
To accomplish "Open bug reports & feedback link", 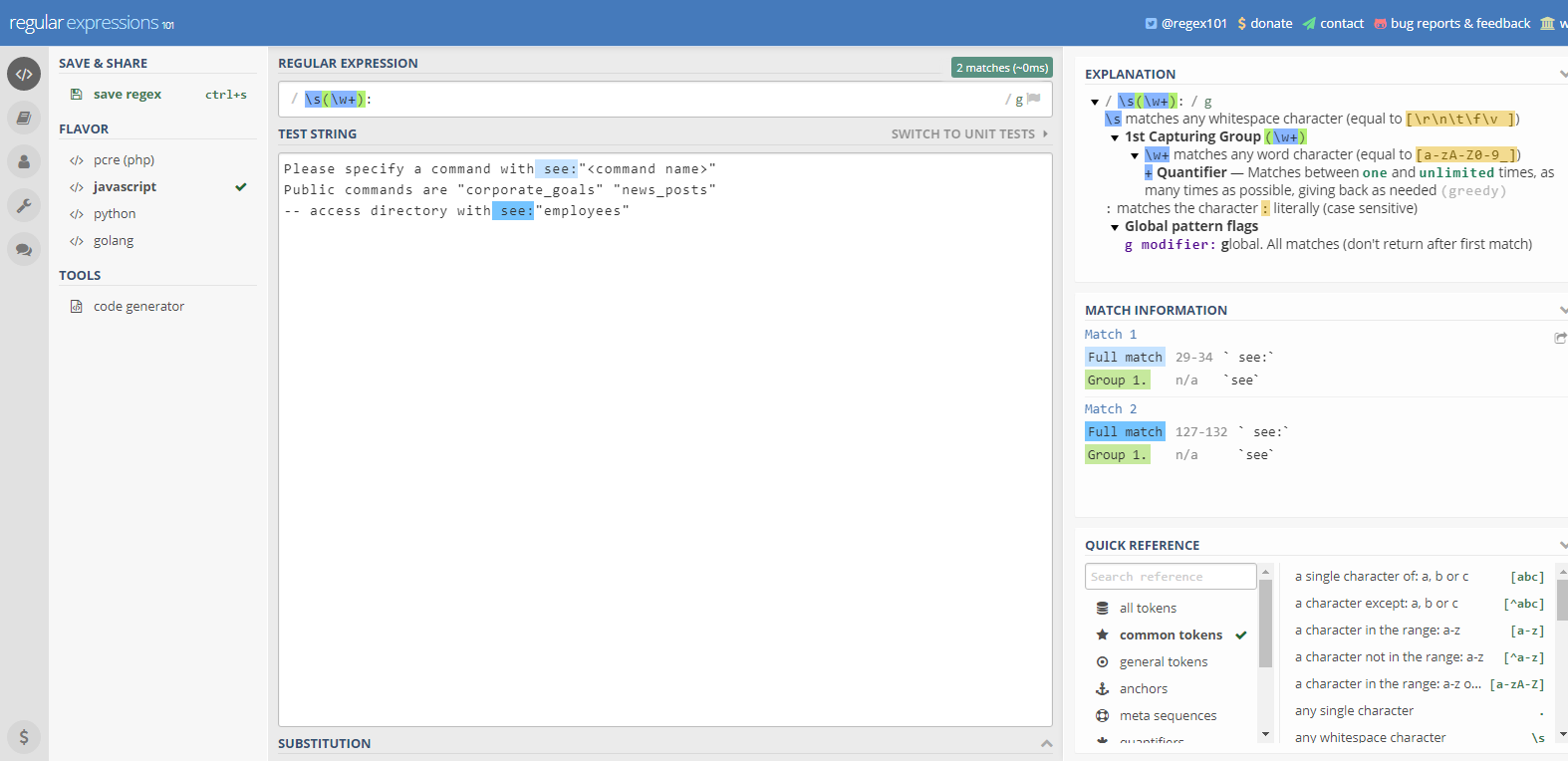I will tap(1452, 23).
